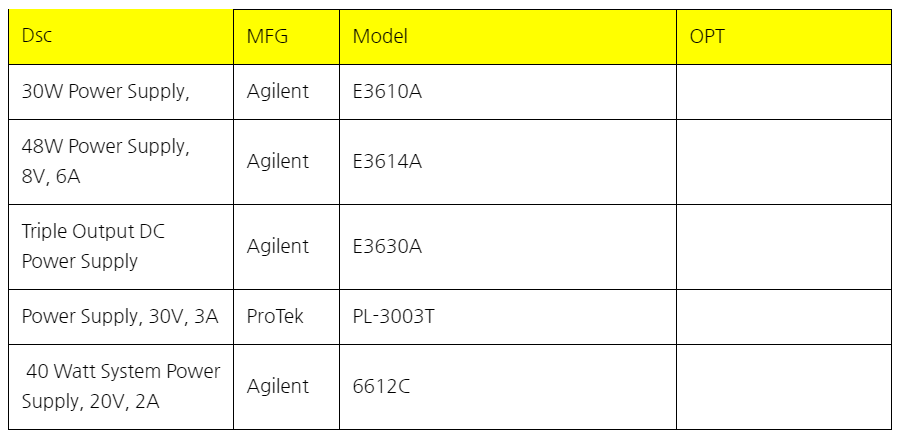Click the empty OPT cell for E3610A

click(783, 91)
